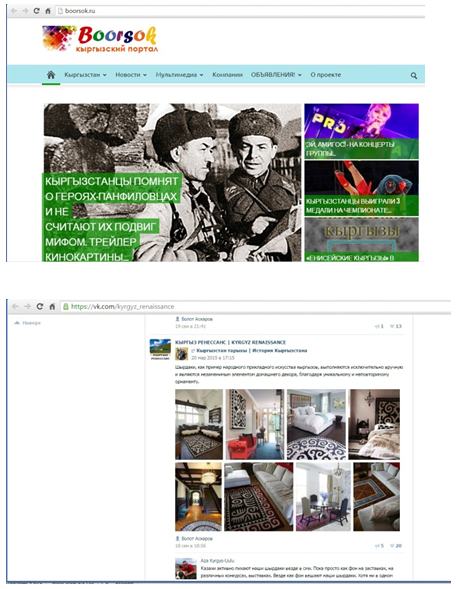The image size is (458, 589).
Task: Open the Компании menu item
Action: [227, 75]
